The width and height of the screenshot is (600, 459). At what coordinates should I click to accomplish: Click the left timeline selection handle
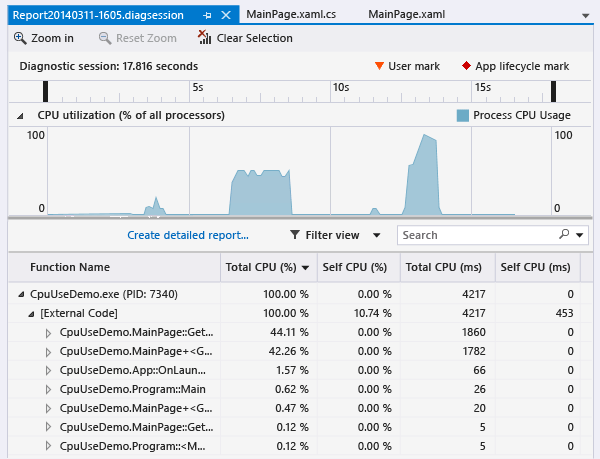[x=46, y=91]
